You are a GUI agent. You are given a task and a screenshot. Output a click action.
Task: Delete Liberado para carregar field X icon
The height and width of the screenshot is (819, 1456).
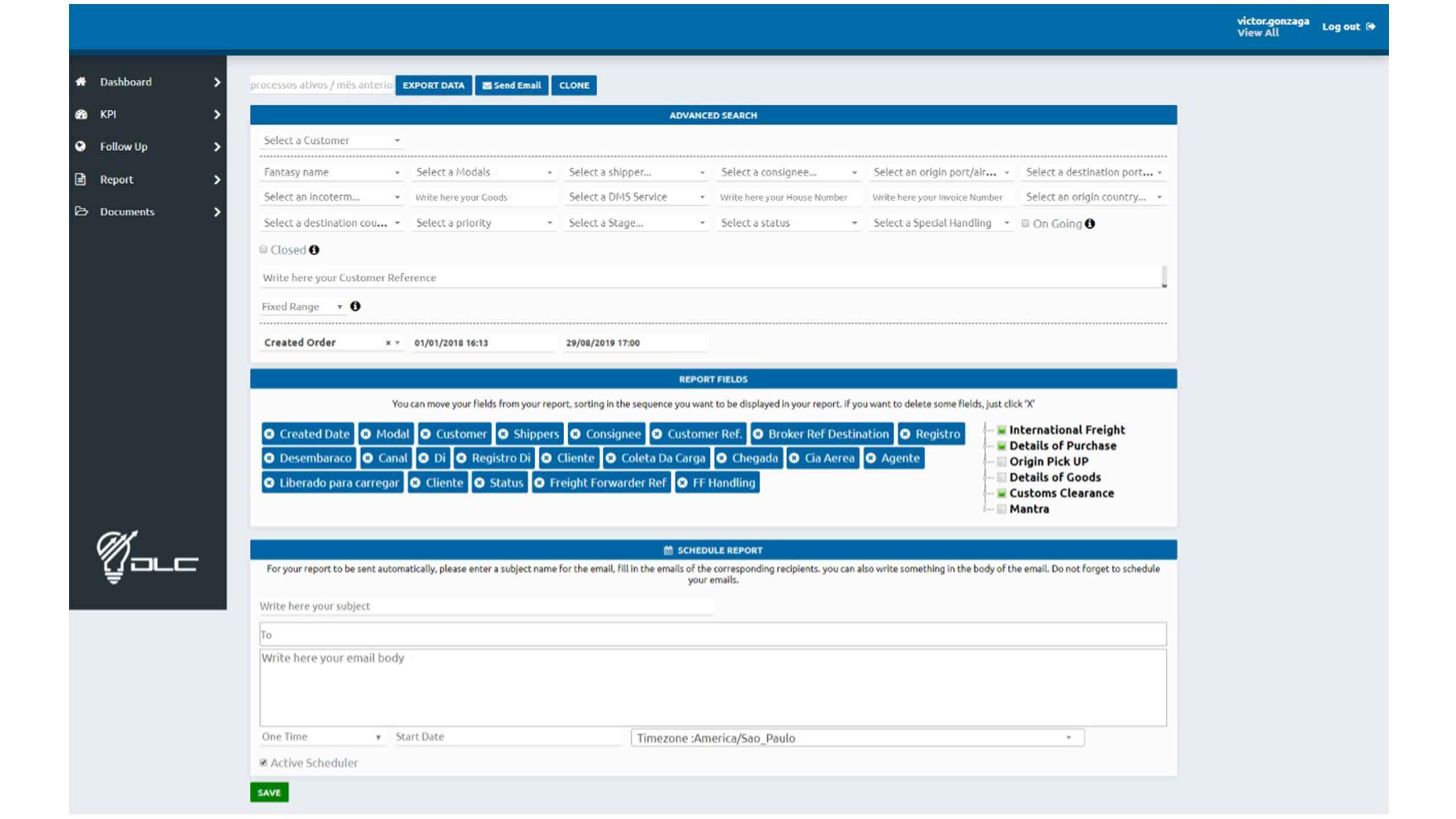269,483
